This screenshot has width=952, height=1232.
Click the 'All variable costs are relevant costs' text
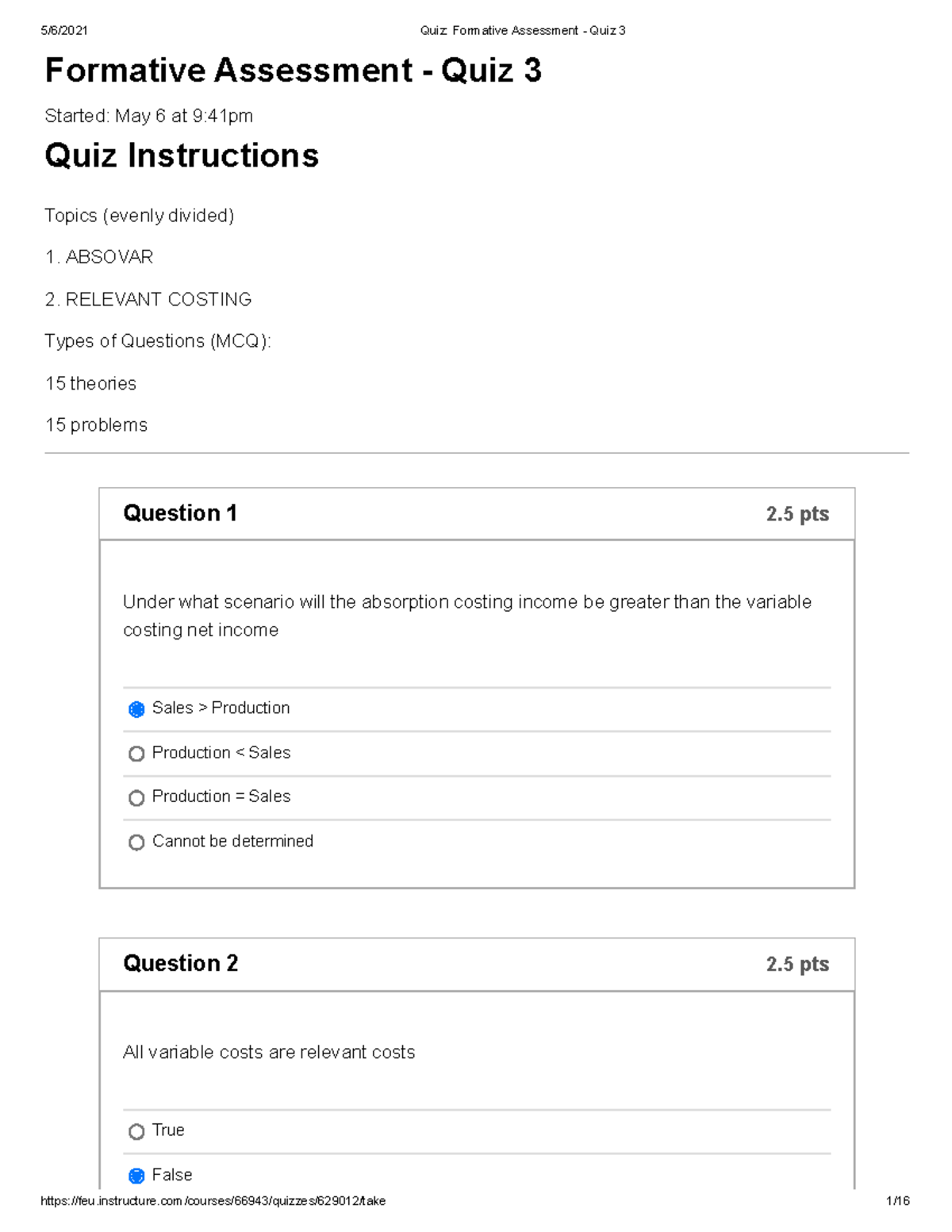tap(268, 1052)
